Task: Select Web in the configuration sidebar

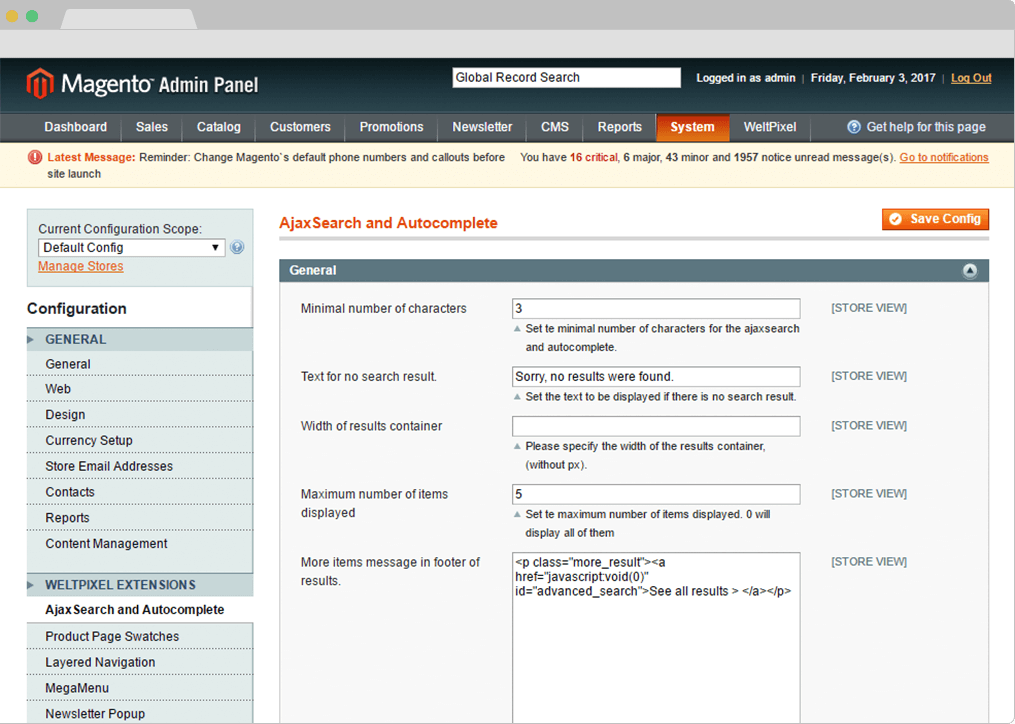Action: click(x=140, y=389)
